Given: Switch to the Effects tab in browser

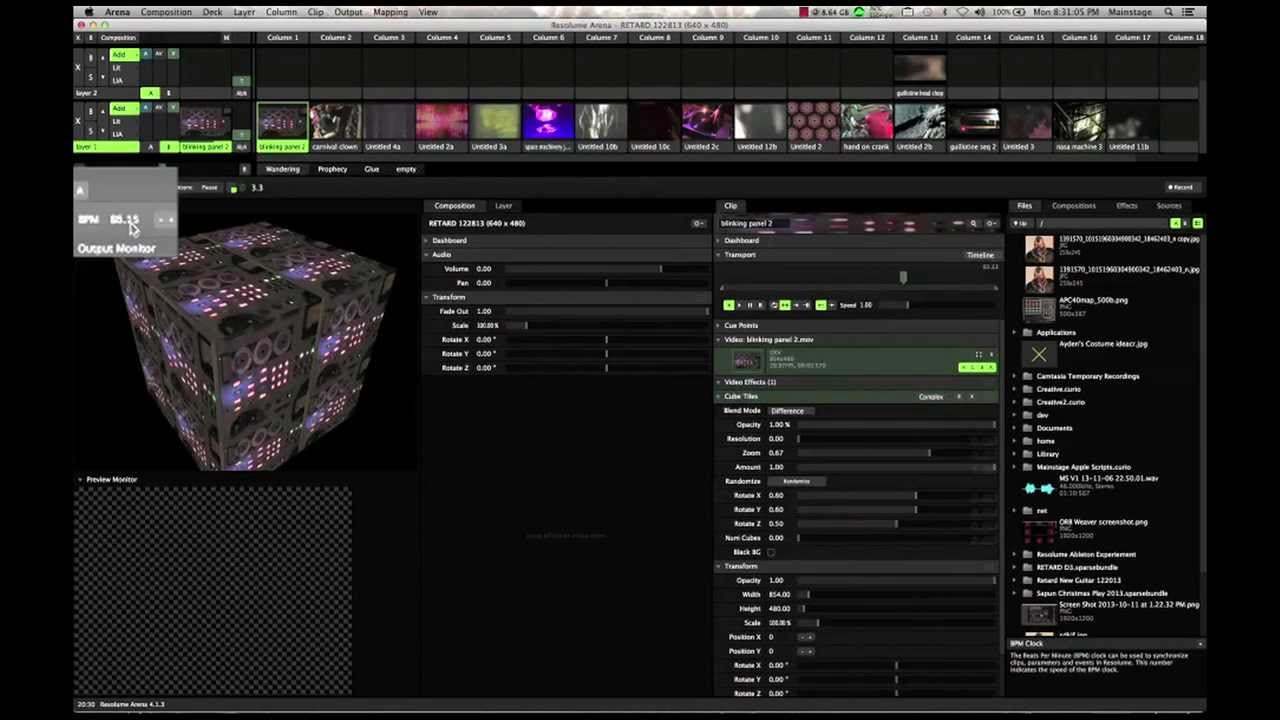Looking at the screenshot, I should (1126, 206).
